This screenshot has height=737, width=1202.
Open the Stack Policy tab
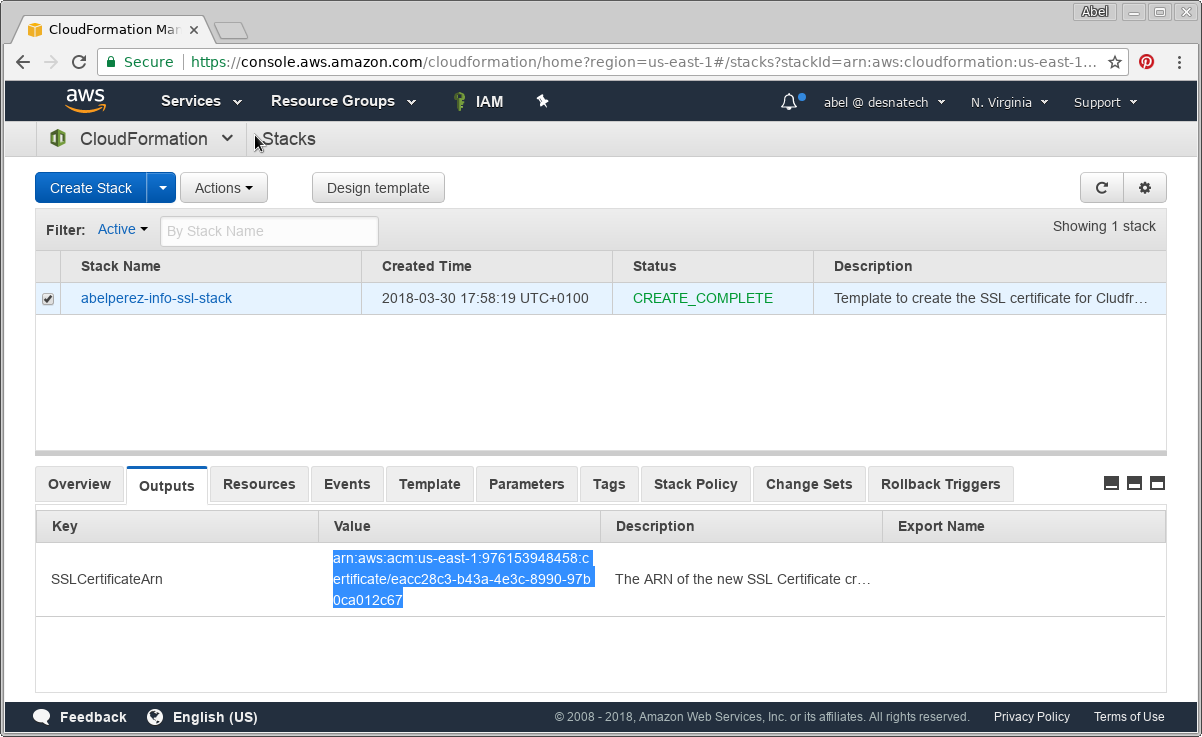coord(696,484)
